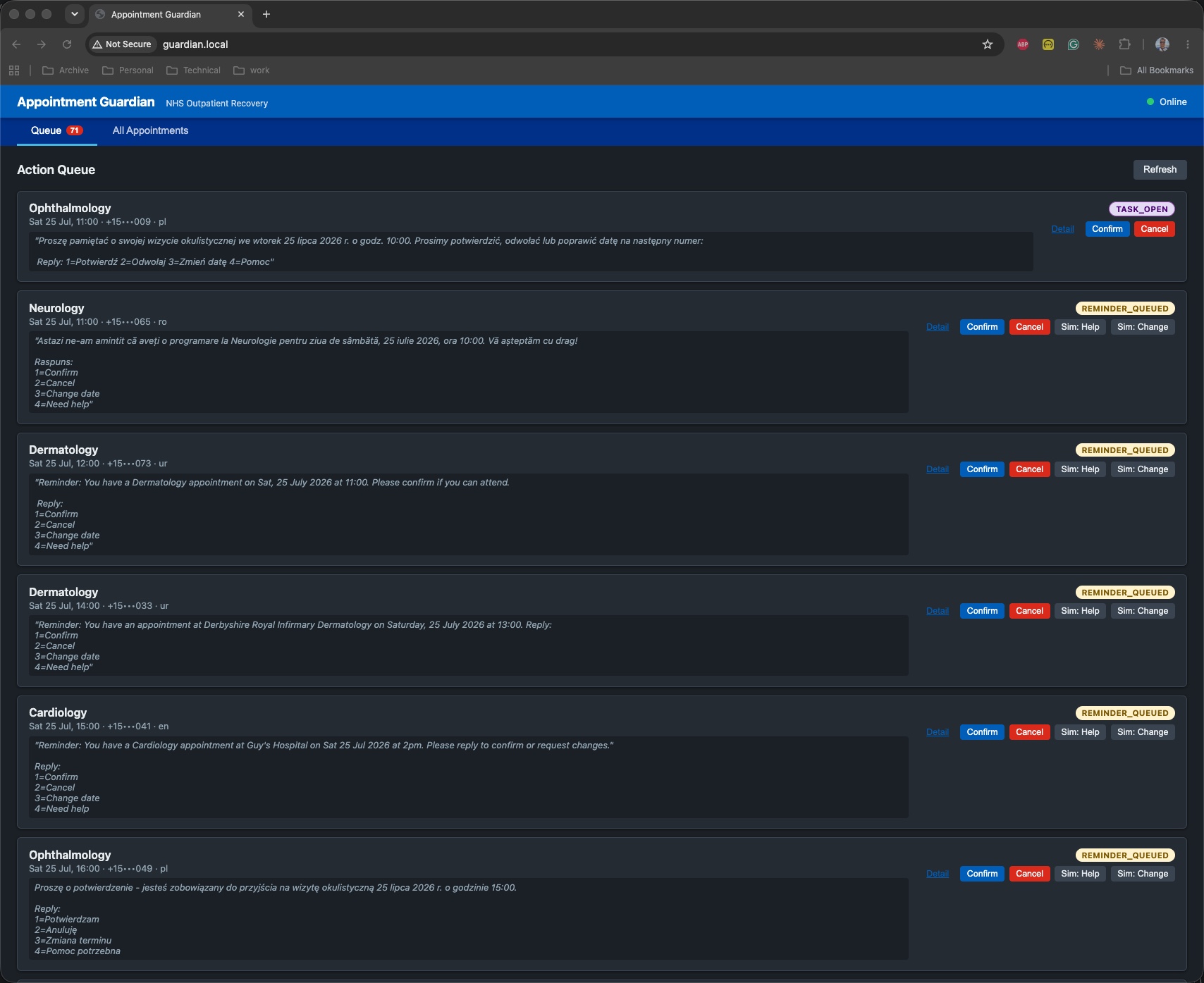Cancel the Dermatology 12:00 appointment
This screenshot has width=1204, height=983.
tap(1029, 469)
